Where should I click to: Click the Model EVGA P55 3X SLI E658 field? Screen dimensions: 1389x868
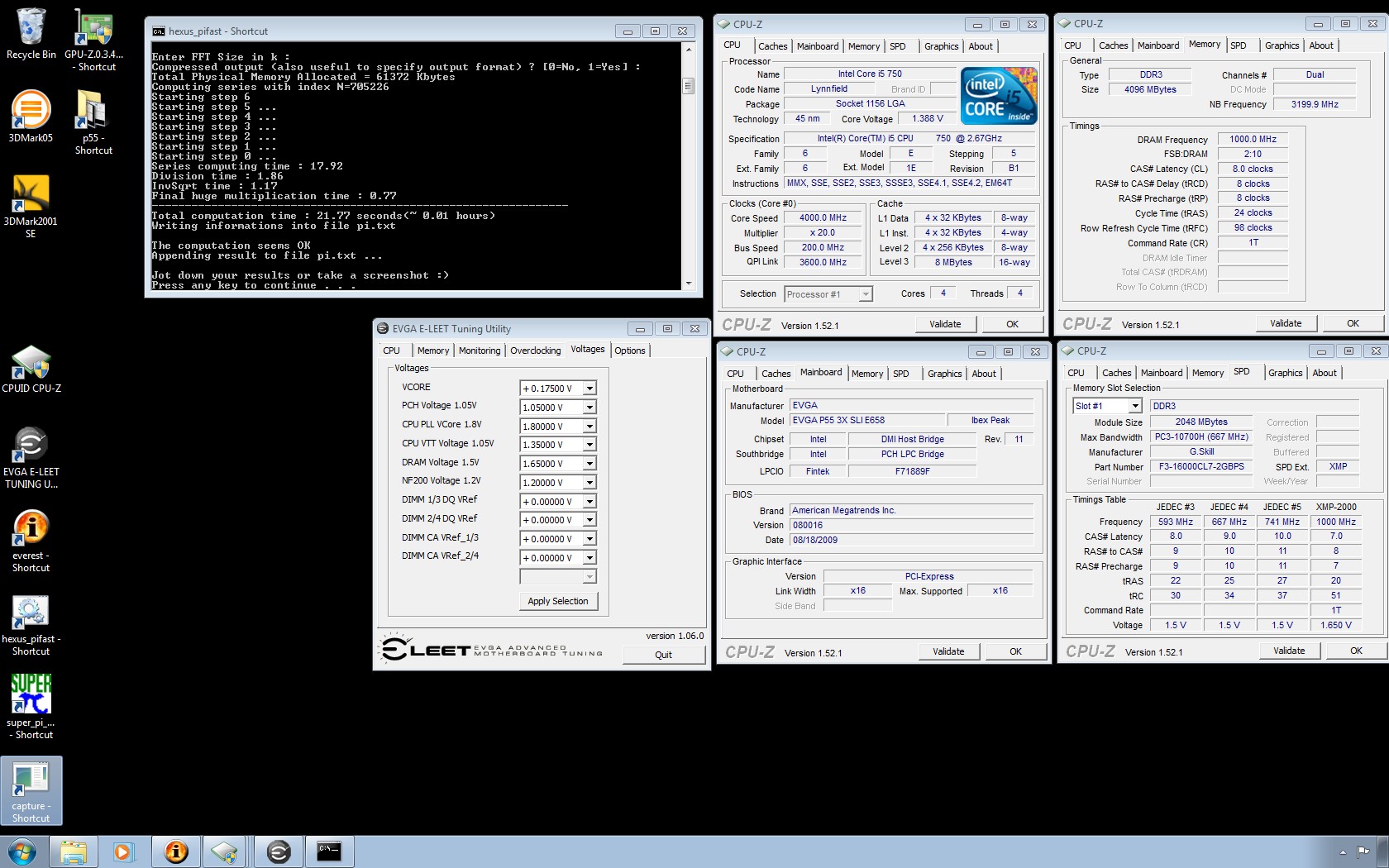(866, 421)
